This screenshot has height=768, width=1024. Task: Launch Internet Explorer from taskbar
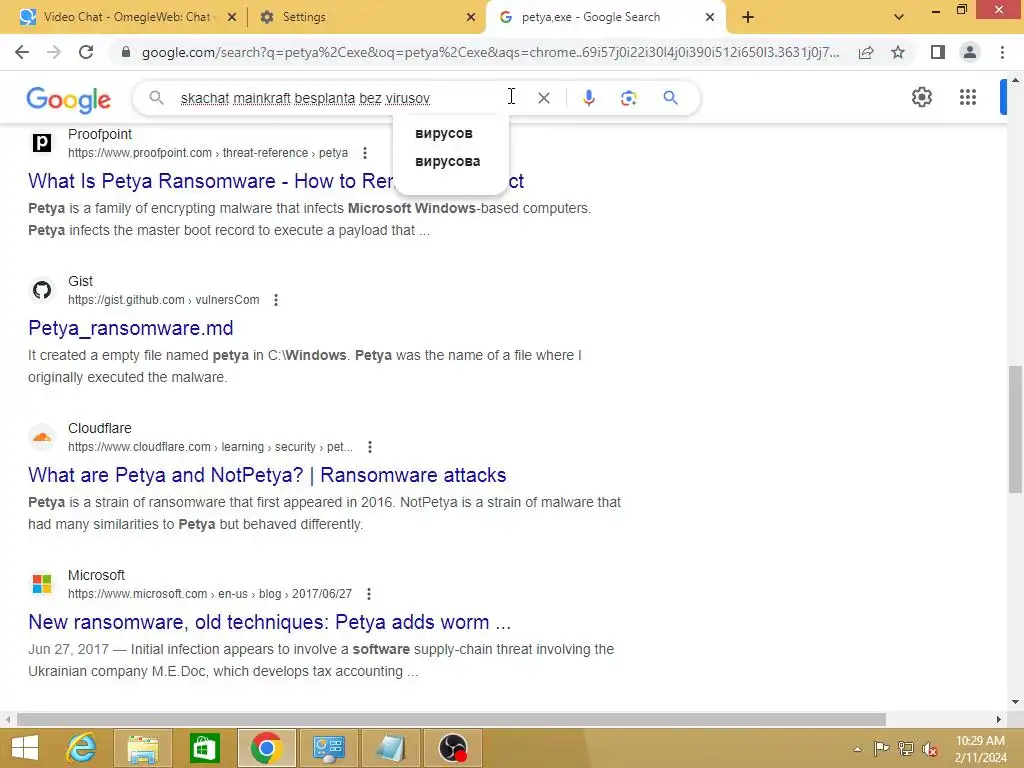coord(82,748)
